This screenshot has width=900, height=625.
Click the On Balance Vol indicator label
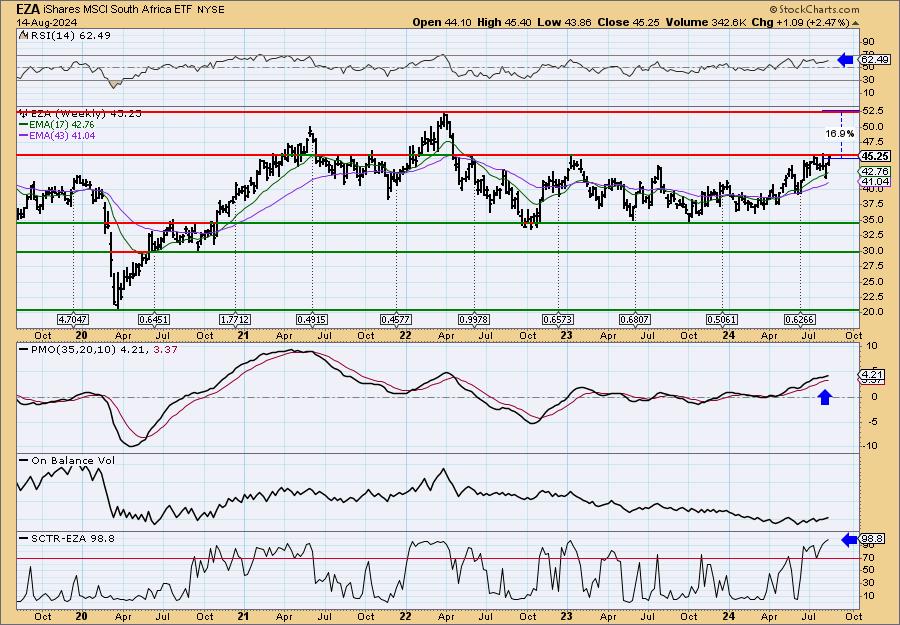point(67,460)
